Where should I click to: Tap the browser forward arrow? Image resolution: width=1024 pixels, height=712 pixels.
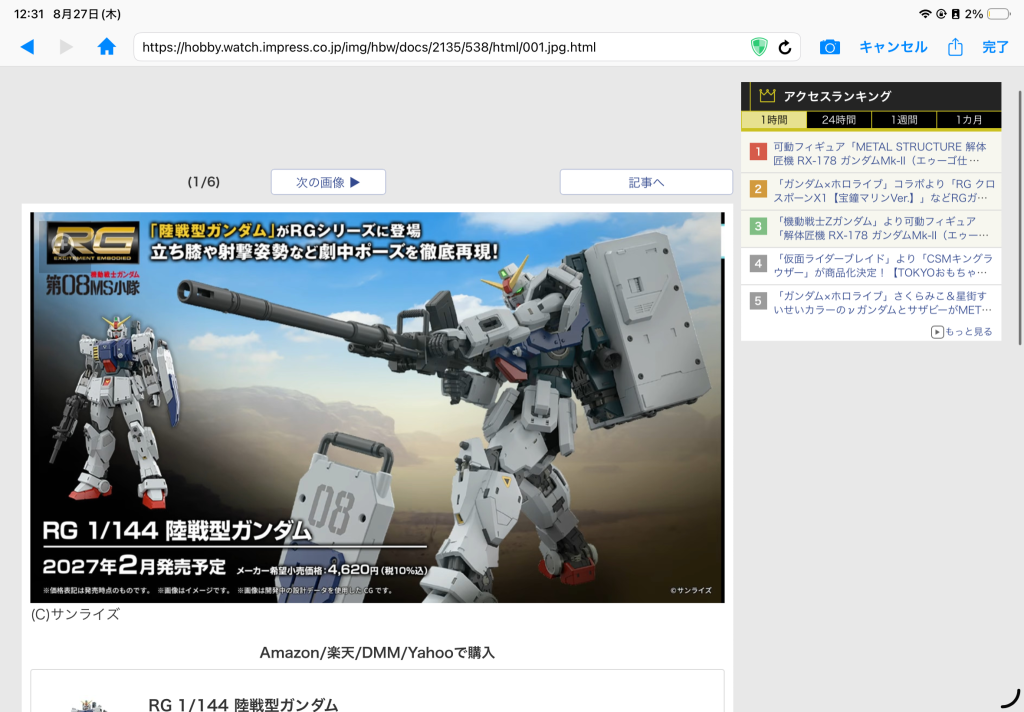[66, 47]
